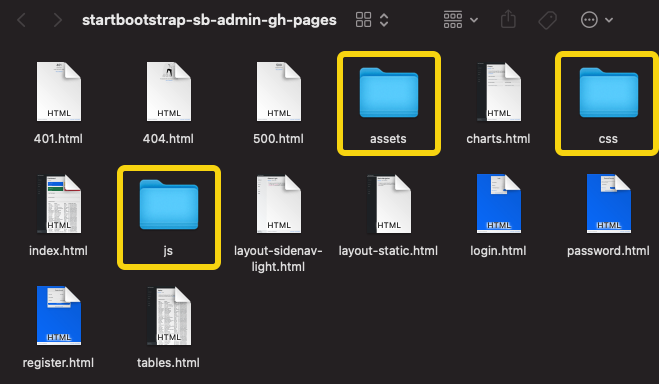
Task: Click the 404.html file name label
Action: click(x=168, y=139)
